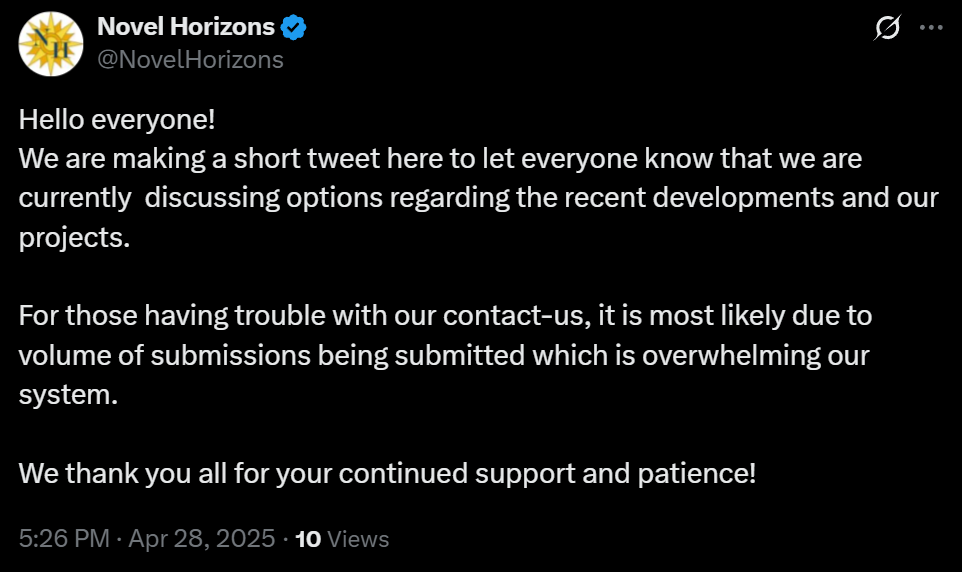Screen dimensions: 962x572
Task: Click the 5:26 PM timestamp
Action: 64,538
